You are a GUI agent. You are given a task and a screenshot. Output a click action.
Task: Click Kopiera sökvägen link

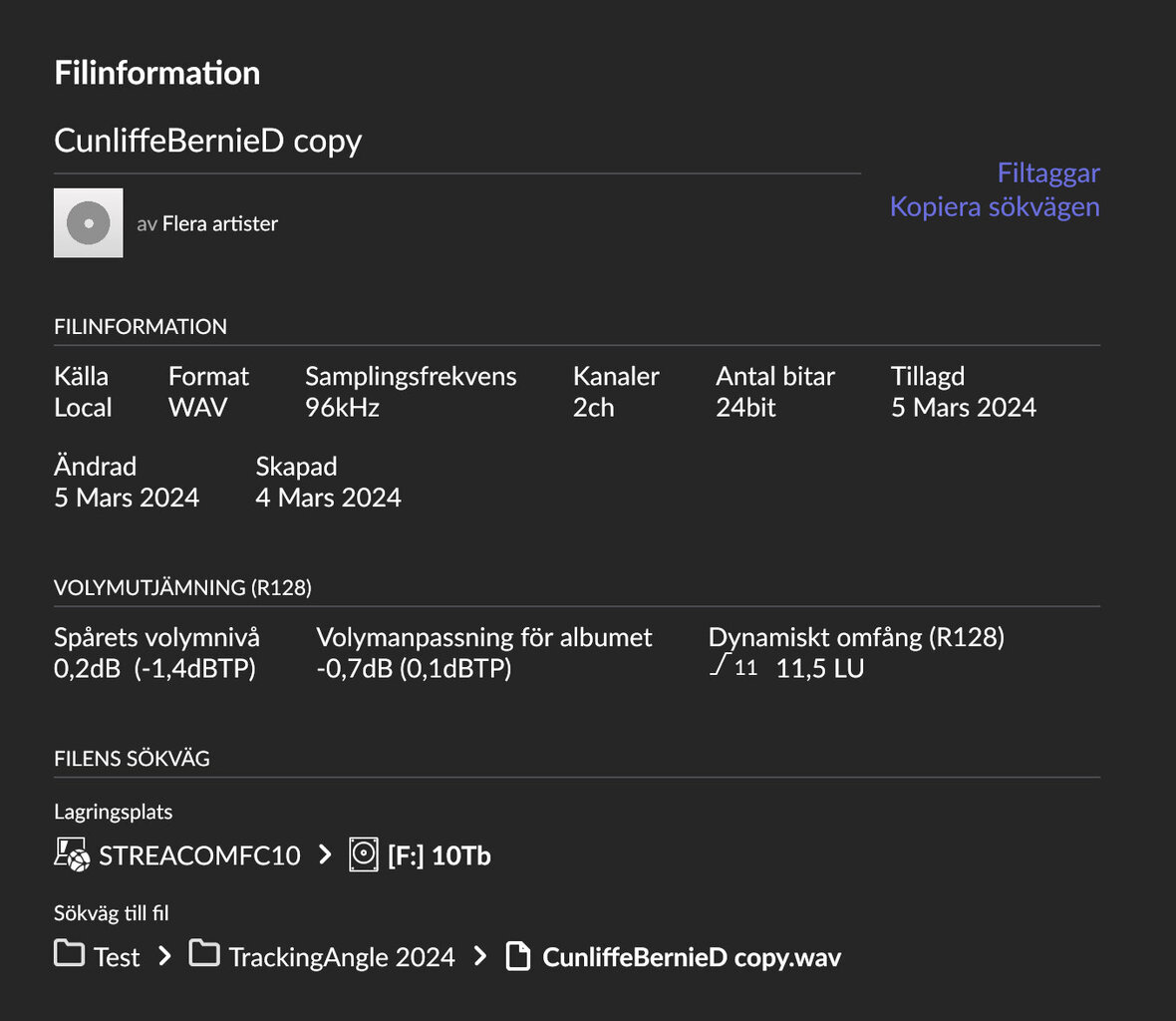tap(995, 207)
